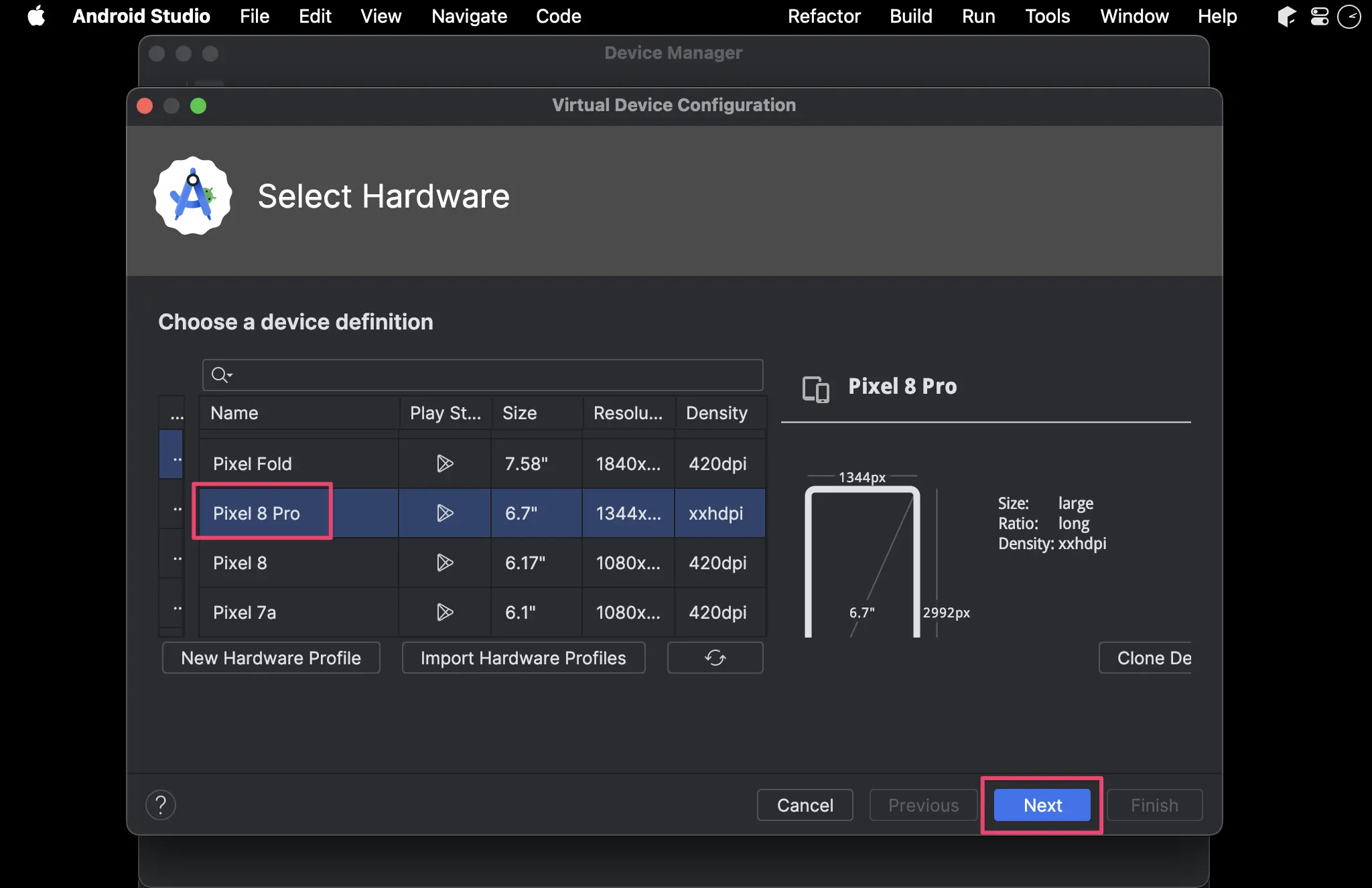1372x888 pixels.
Task: Open the Tools menu
Action: tap(1047, 16)
